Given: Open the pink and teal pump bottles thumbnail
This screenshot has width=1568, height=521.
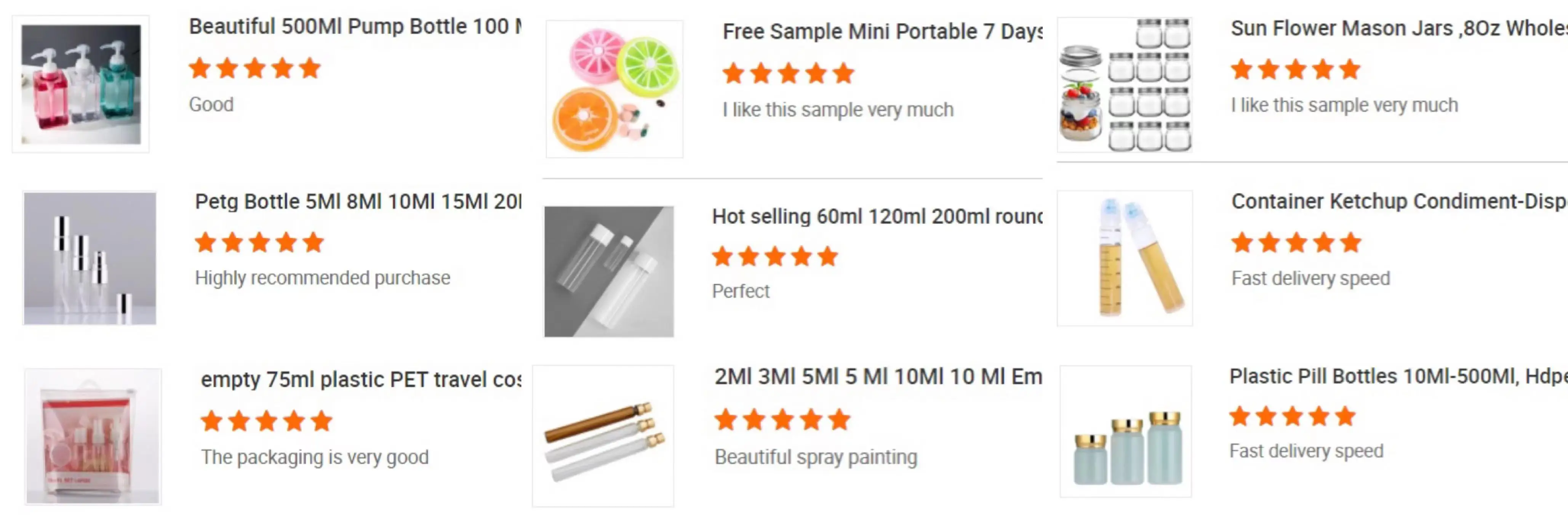Looking at the screenshot, I should coord(81,84).
